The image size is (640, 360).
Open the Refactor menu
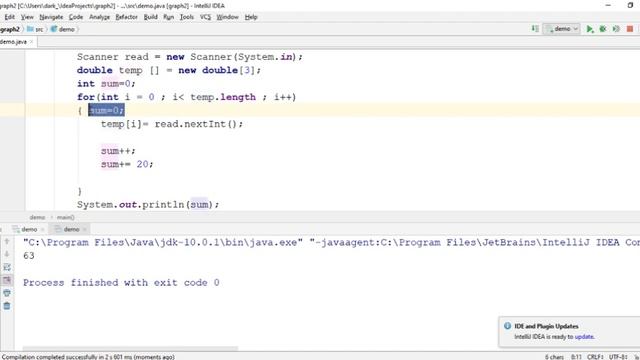pyautogui.click(x=127, y=17)
